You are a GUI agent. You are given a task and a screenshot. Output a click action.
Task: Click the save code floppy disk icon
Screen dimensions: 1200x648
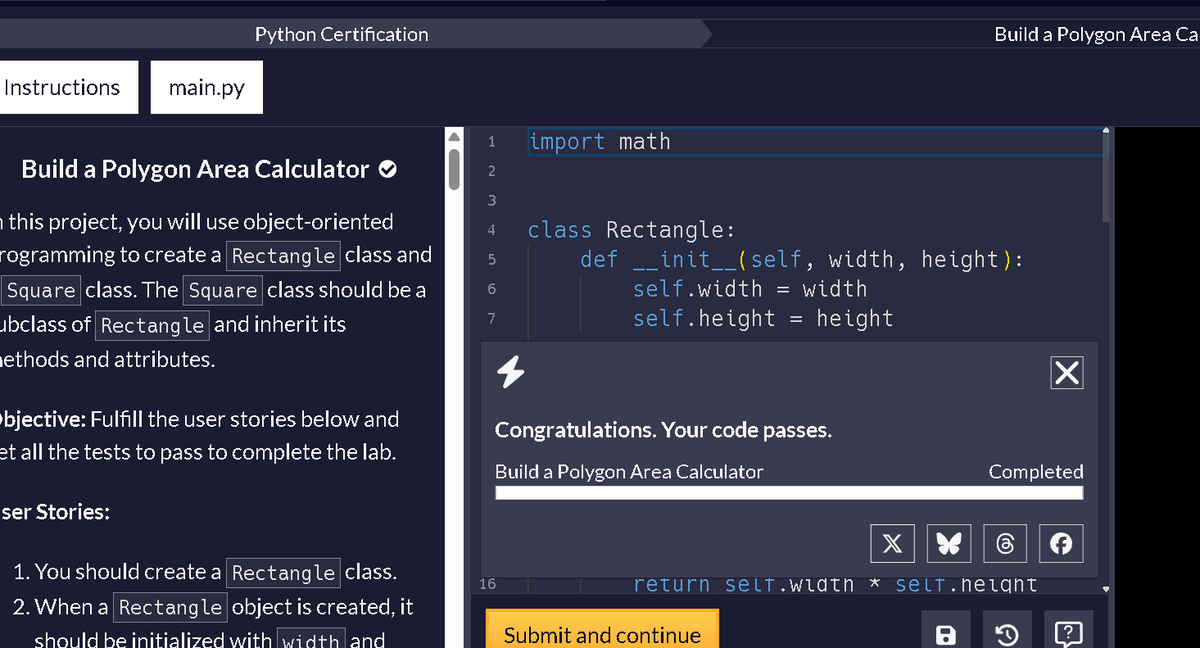(x=945, y=634)
